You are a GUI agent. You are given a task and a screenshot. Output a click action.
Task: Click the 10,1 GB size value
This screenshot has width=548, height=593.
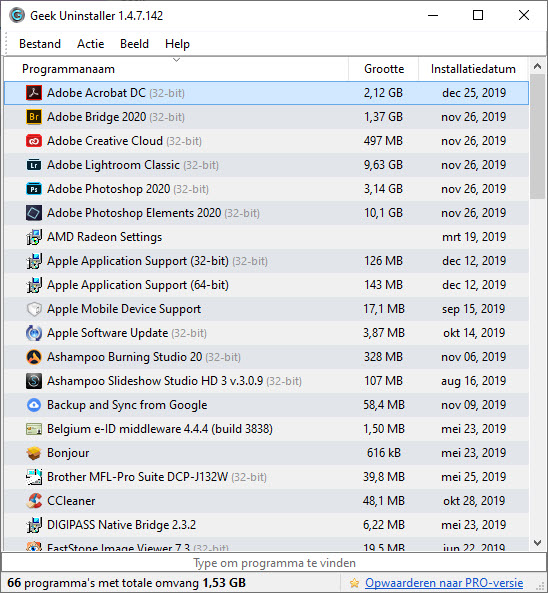click(x=383, y=213)
